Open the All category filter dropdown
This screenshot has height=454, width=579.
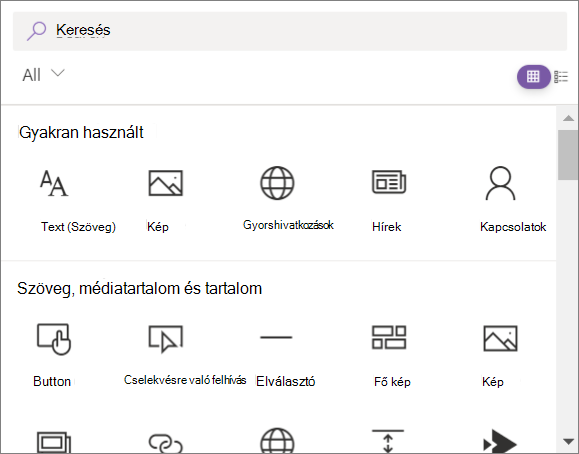[43, 75]
